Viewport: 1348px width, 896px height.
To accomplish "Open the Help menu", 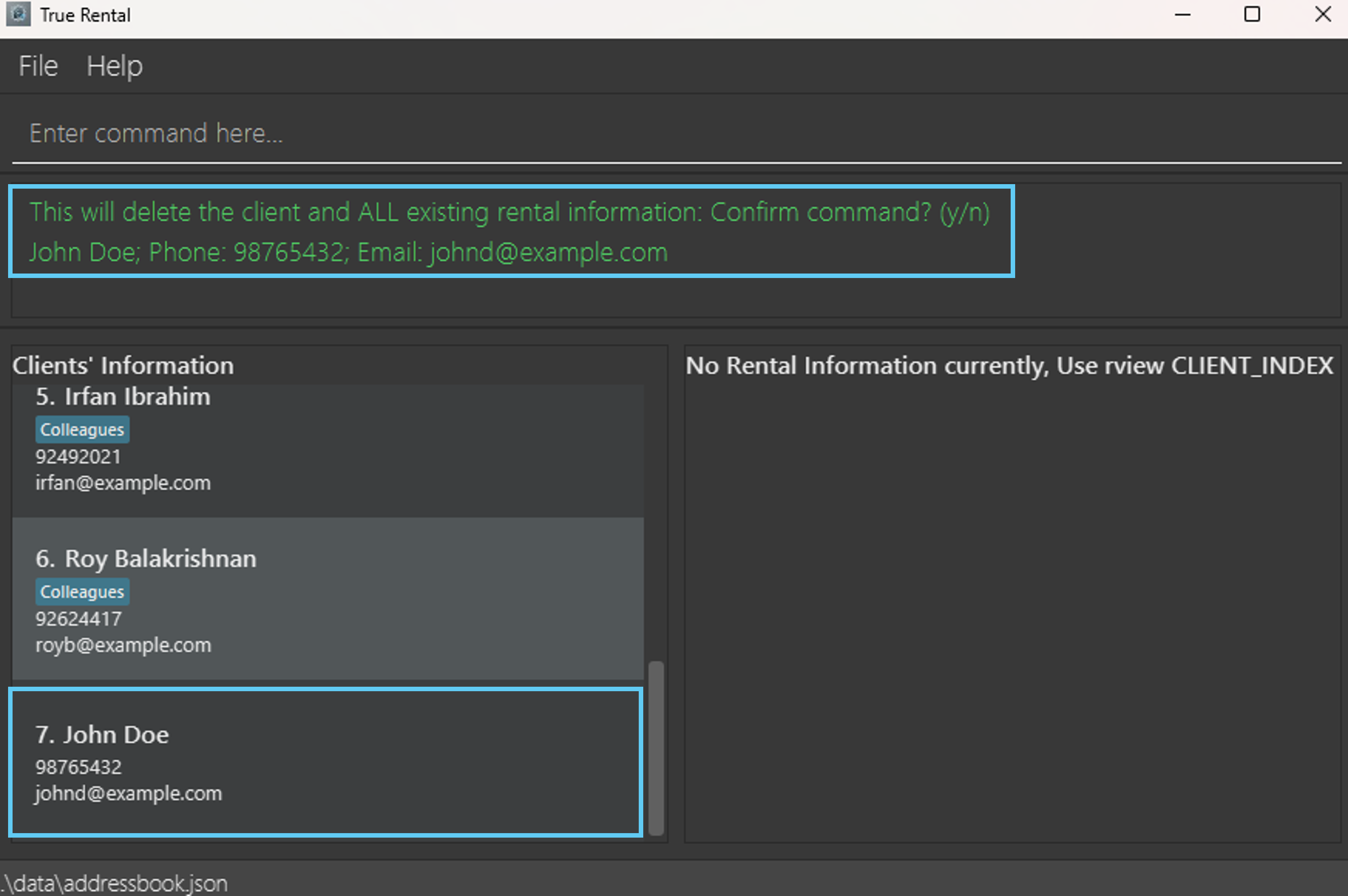I will (114, 66).
